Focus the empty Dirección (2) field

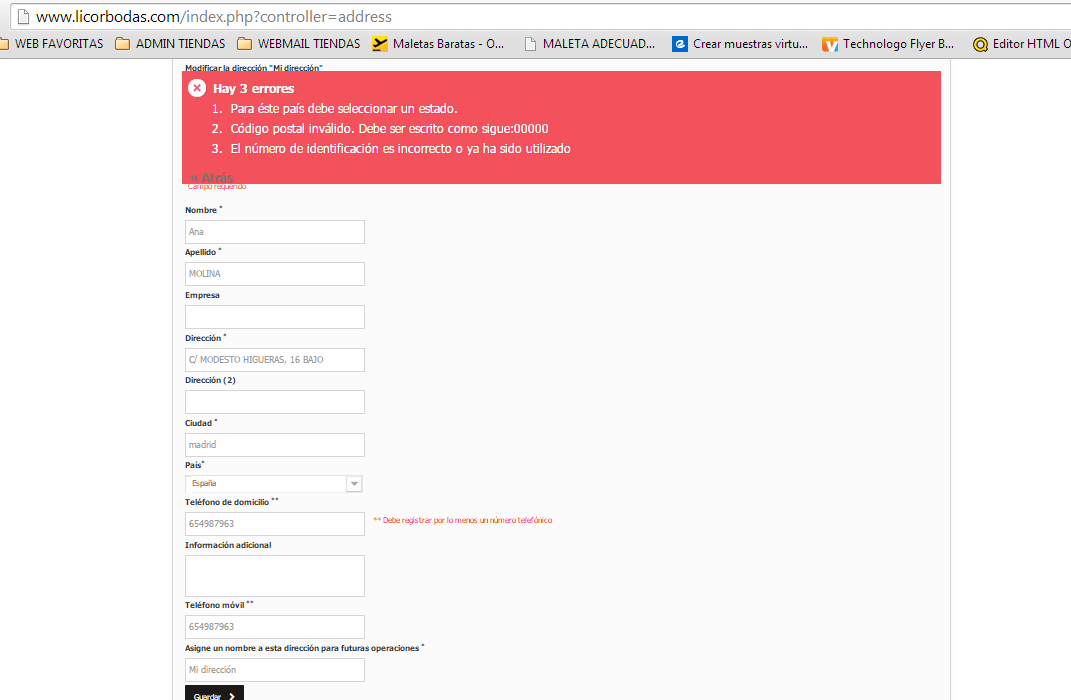(275, 402)
